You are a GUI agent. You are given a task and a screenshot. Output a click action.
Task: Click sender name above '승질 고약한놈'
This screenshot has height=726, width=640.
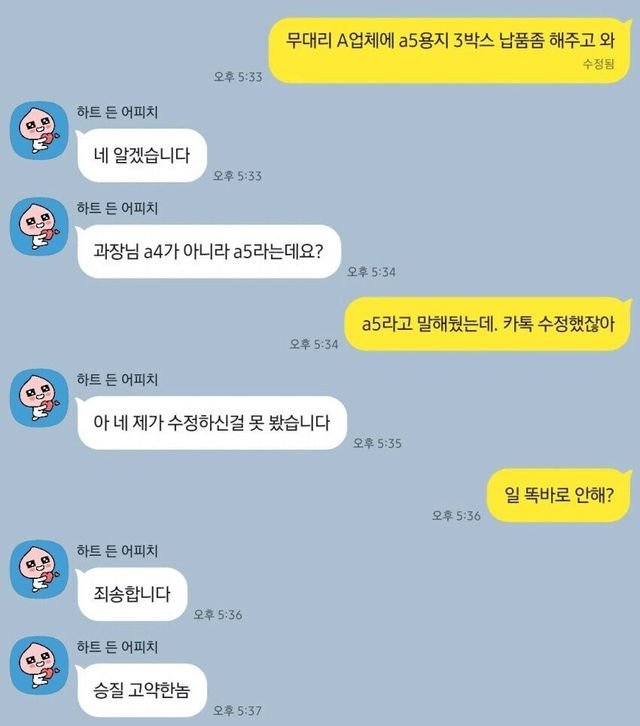click(117, 647)
